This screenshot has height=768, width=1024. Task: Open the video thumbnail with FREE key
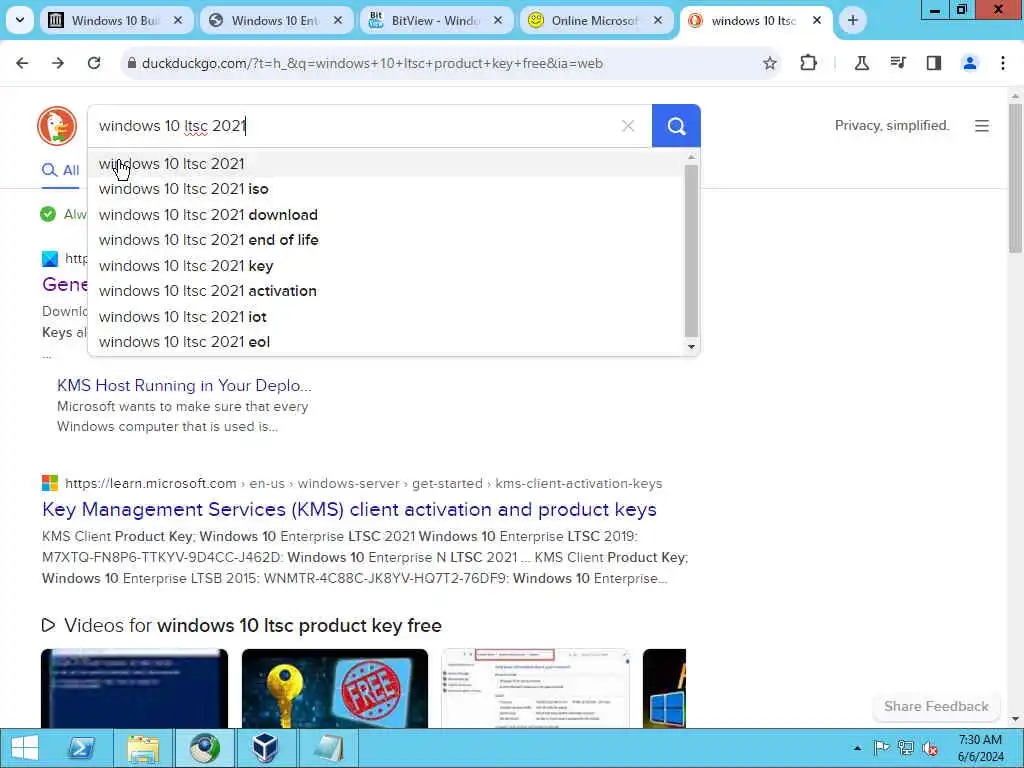coord(335,688)
